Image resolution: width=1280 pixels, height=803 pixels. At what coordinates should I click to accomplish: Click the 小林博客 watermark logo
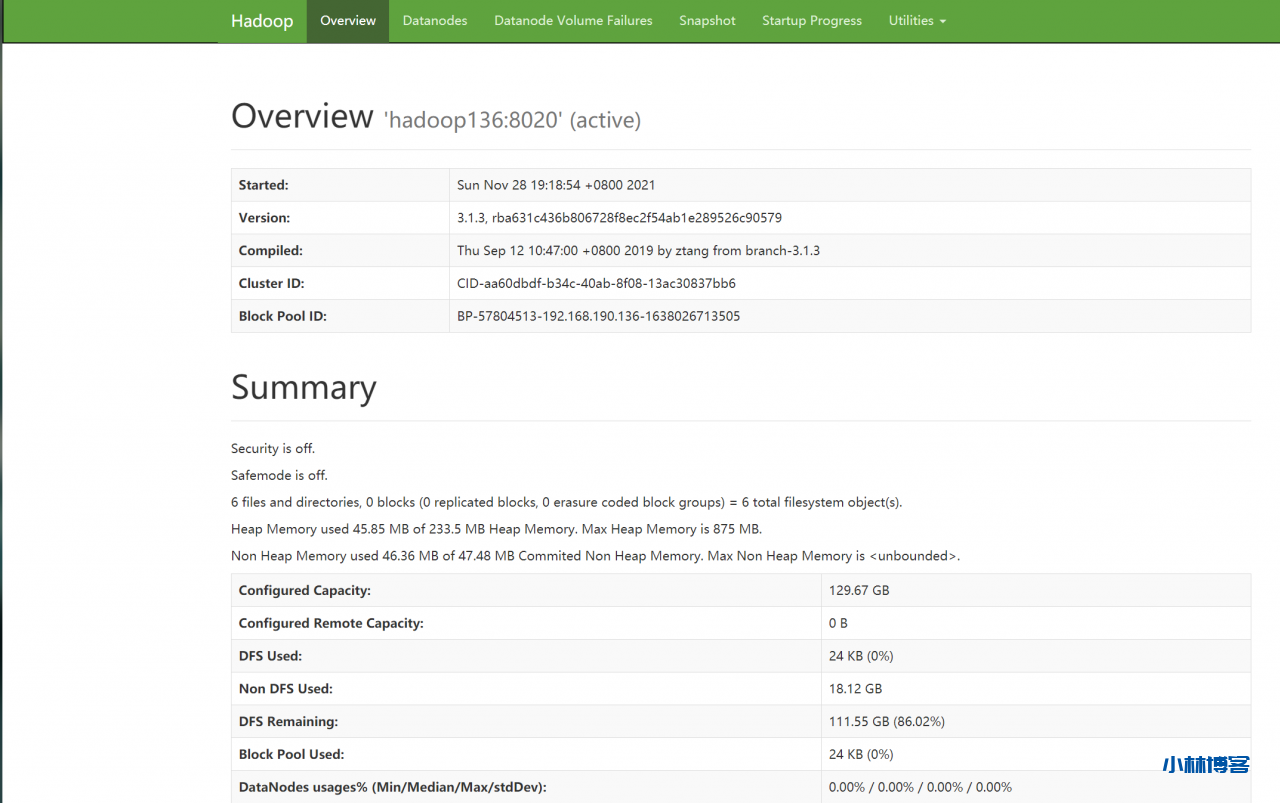(x=1206, y=765)
